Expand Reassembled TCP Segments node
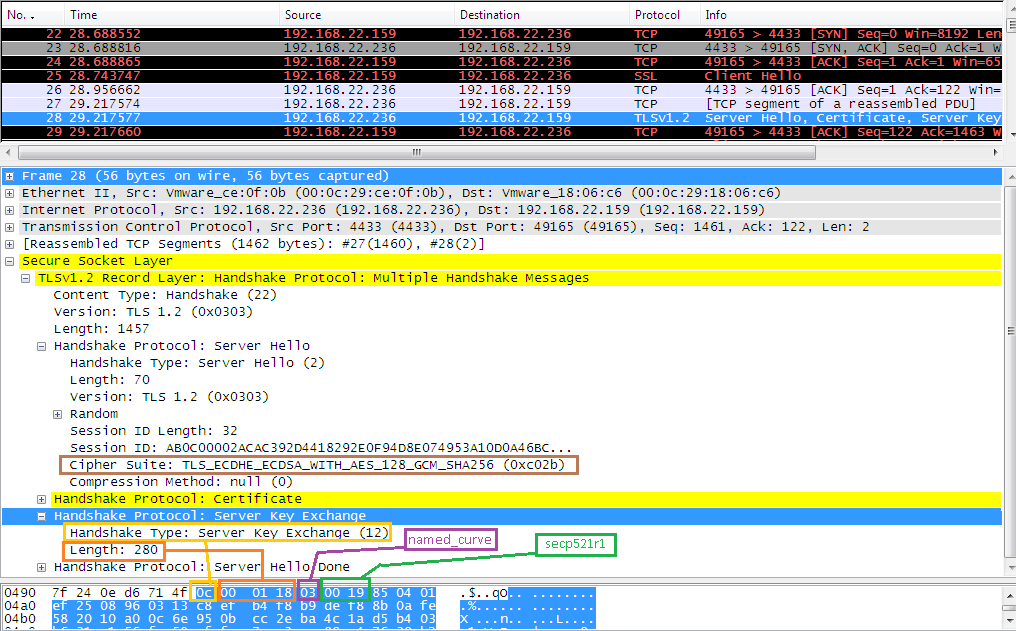 (10, 244)
